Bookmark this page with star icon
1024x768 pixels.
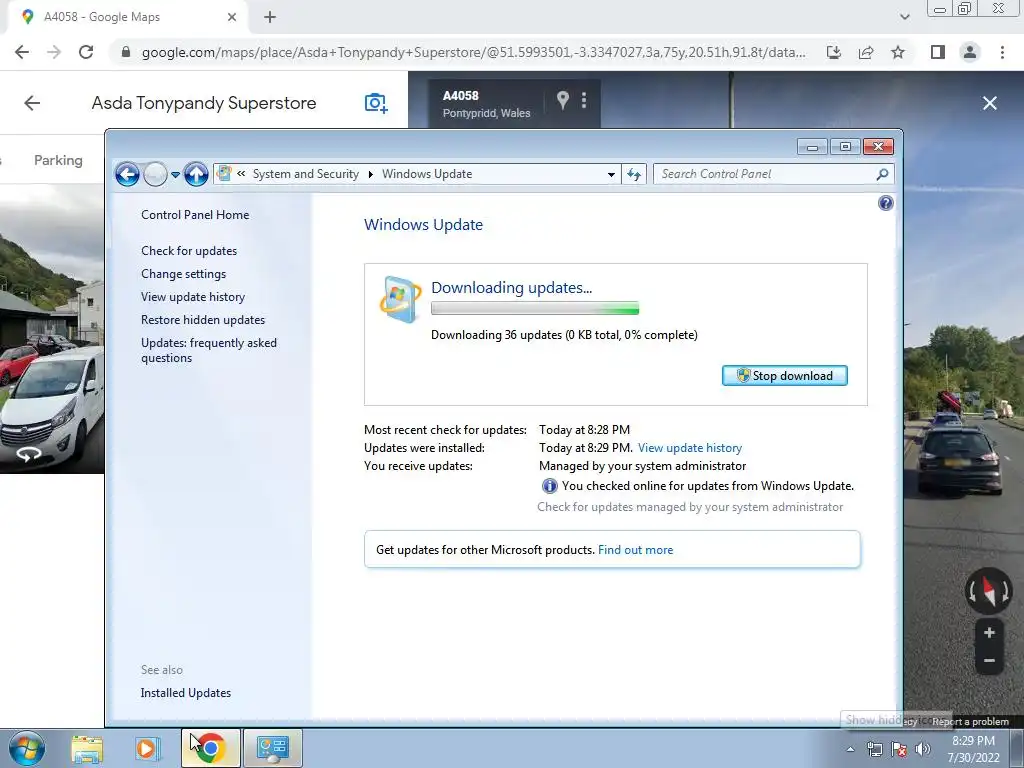click(898, 52)
